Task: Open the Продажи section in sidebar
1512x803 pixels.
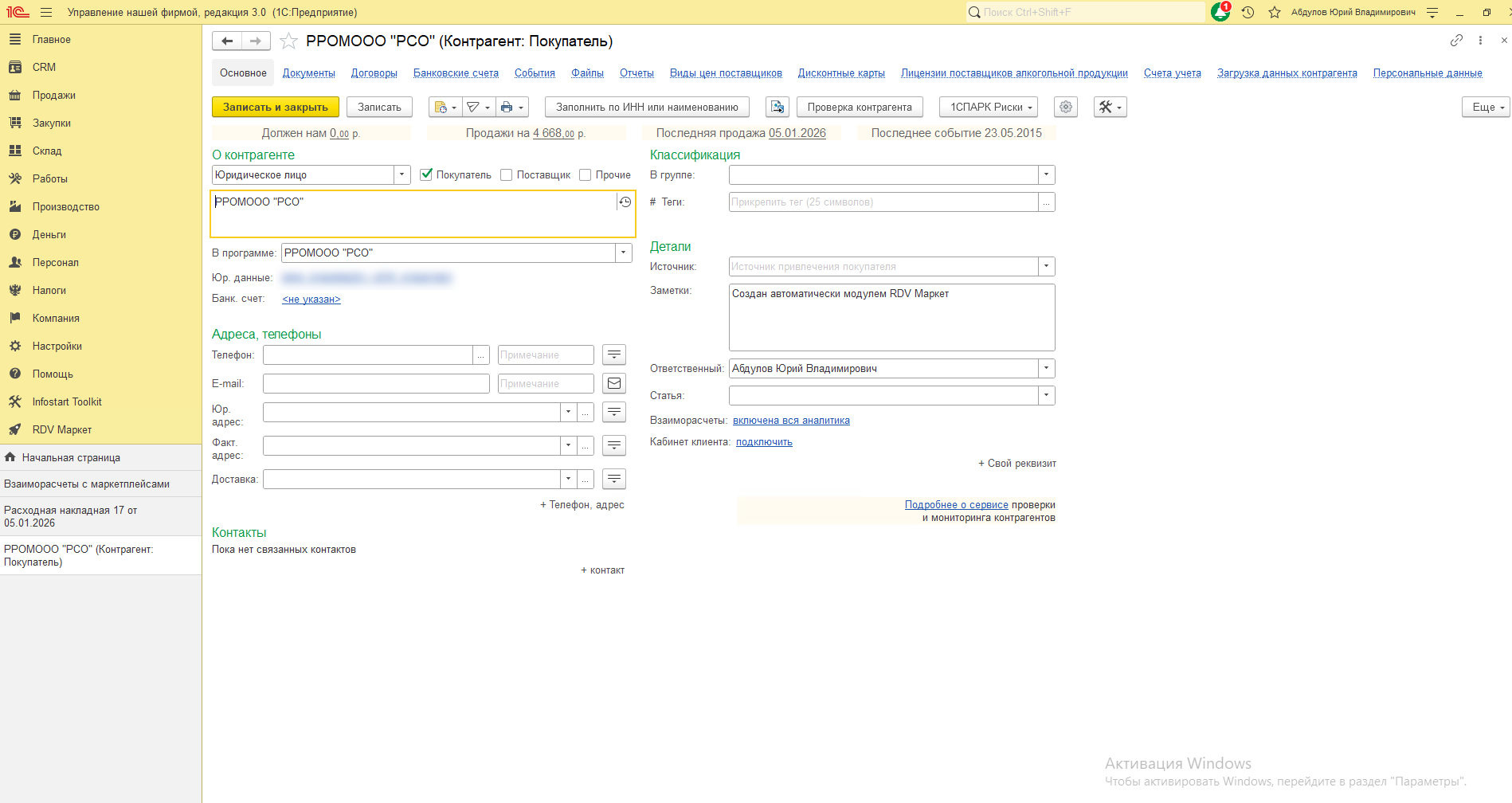Action: pyautogui.click(x=53, y=96)
